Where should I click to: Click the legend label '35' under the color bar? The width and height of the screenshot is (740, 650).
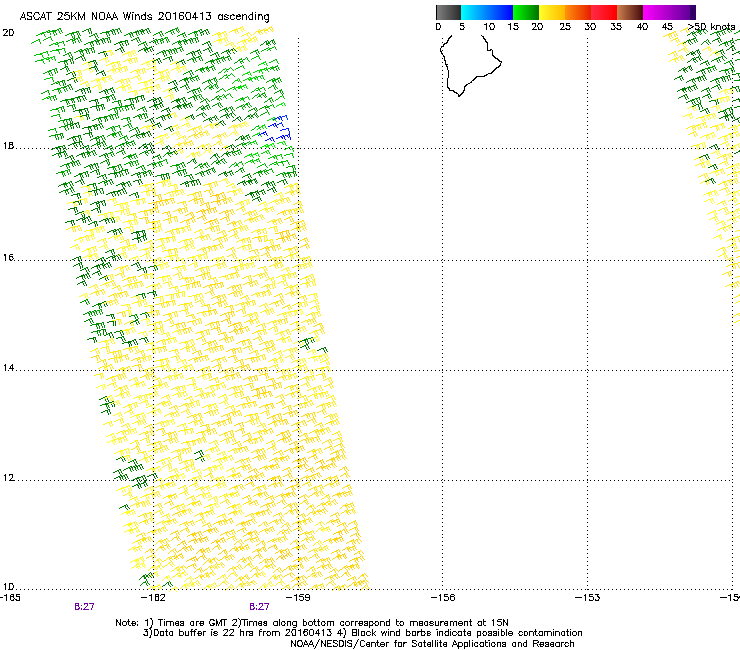tap(616, 27)
